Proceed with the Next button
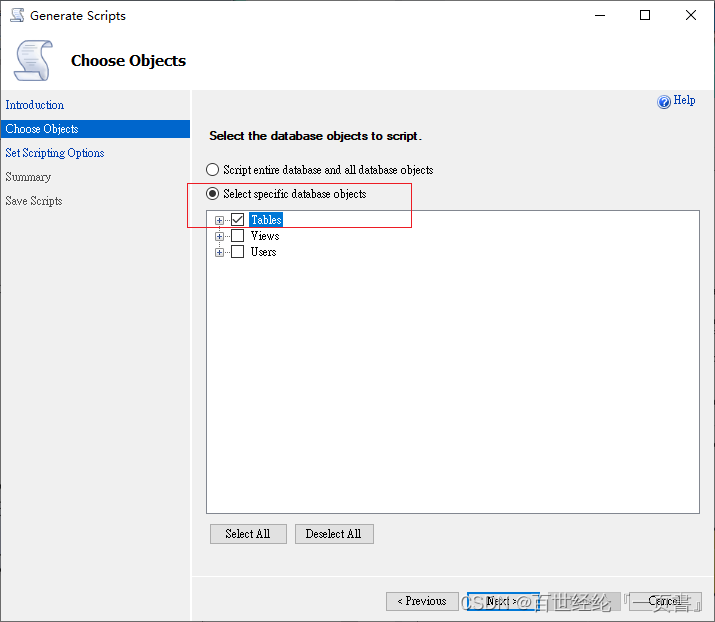The height and width of the screenshot is (622, 715). tap(503, 601)
